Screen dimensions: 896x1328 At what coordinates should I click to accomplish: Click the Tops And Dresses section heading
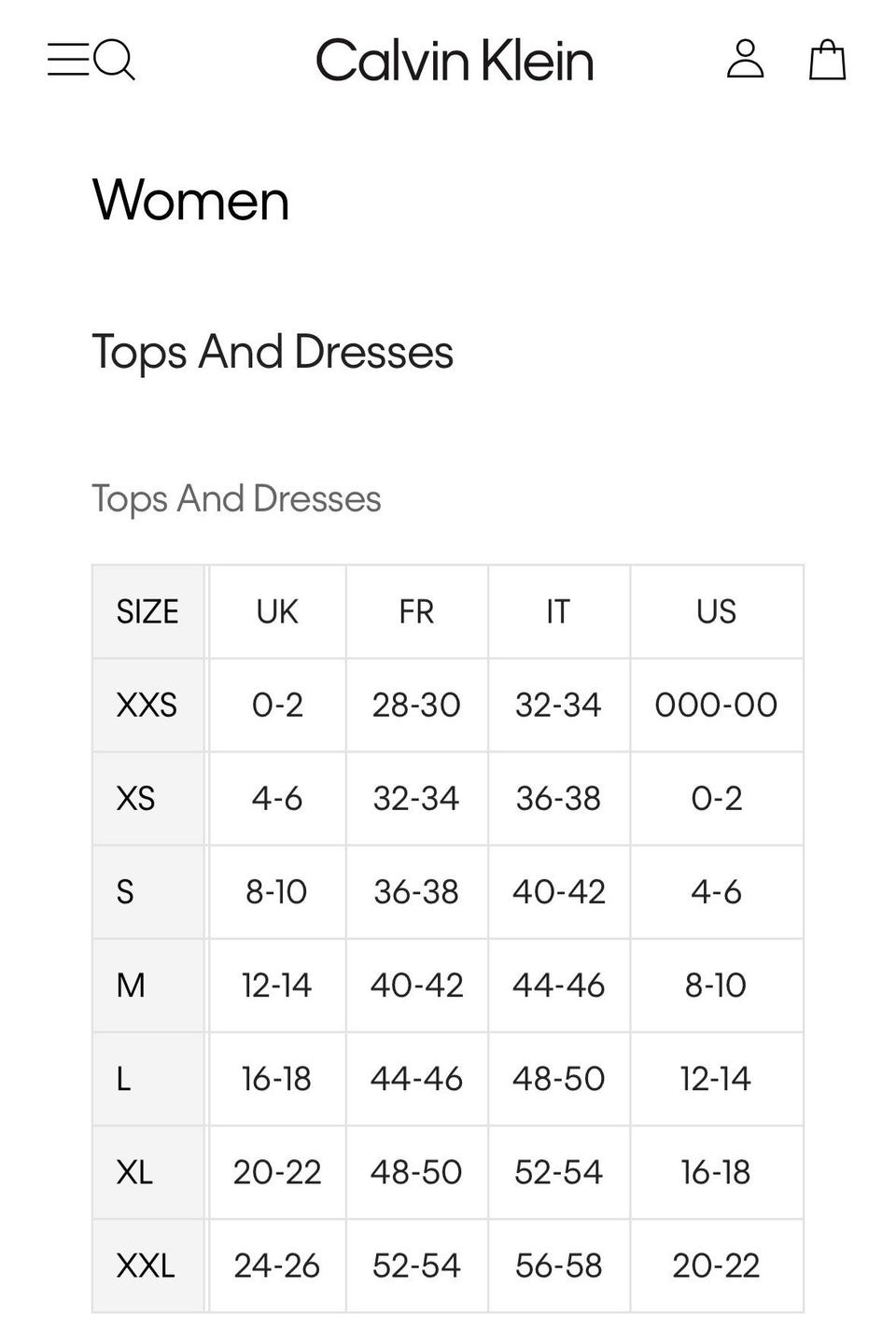pos(273,352)
